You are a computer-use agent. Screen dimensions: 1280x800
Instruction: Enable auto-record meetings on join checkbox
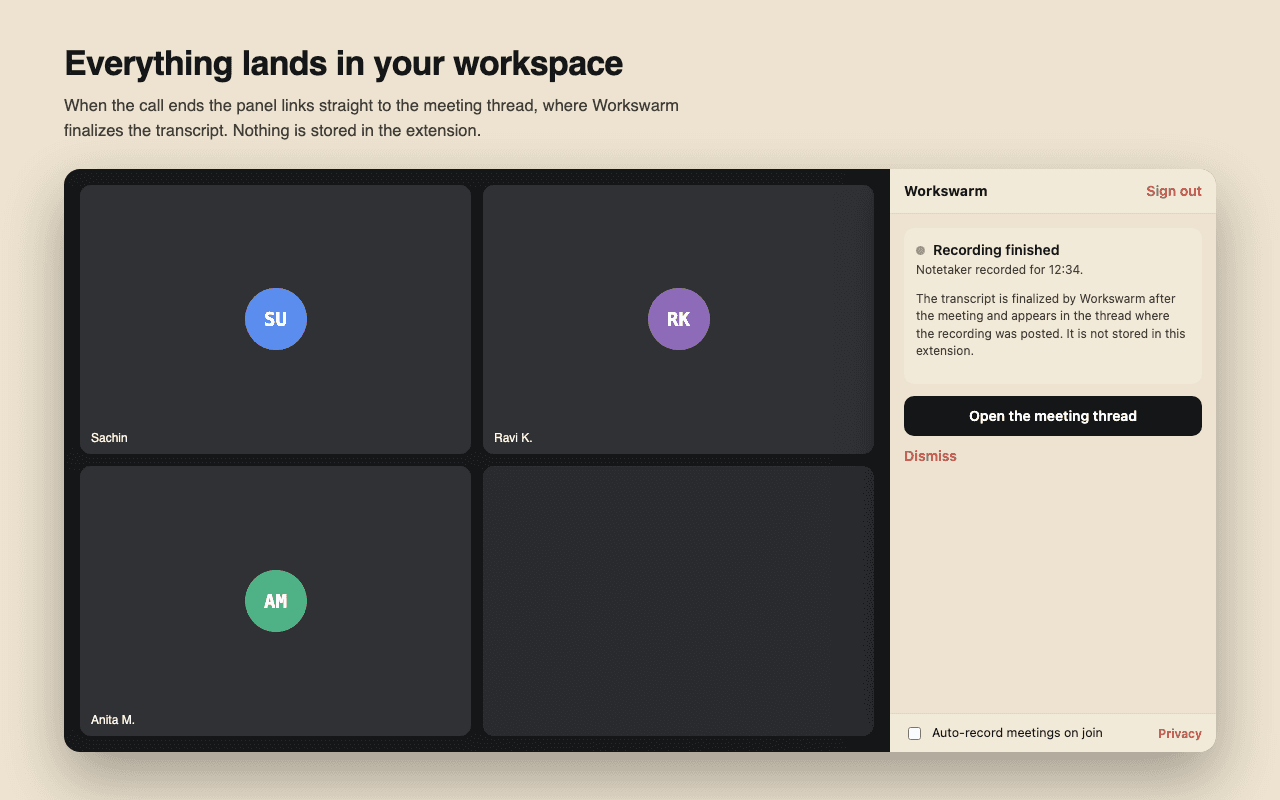click(x=914, y=734)
